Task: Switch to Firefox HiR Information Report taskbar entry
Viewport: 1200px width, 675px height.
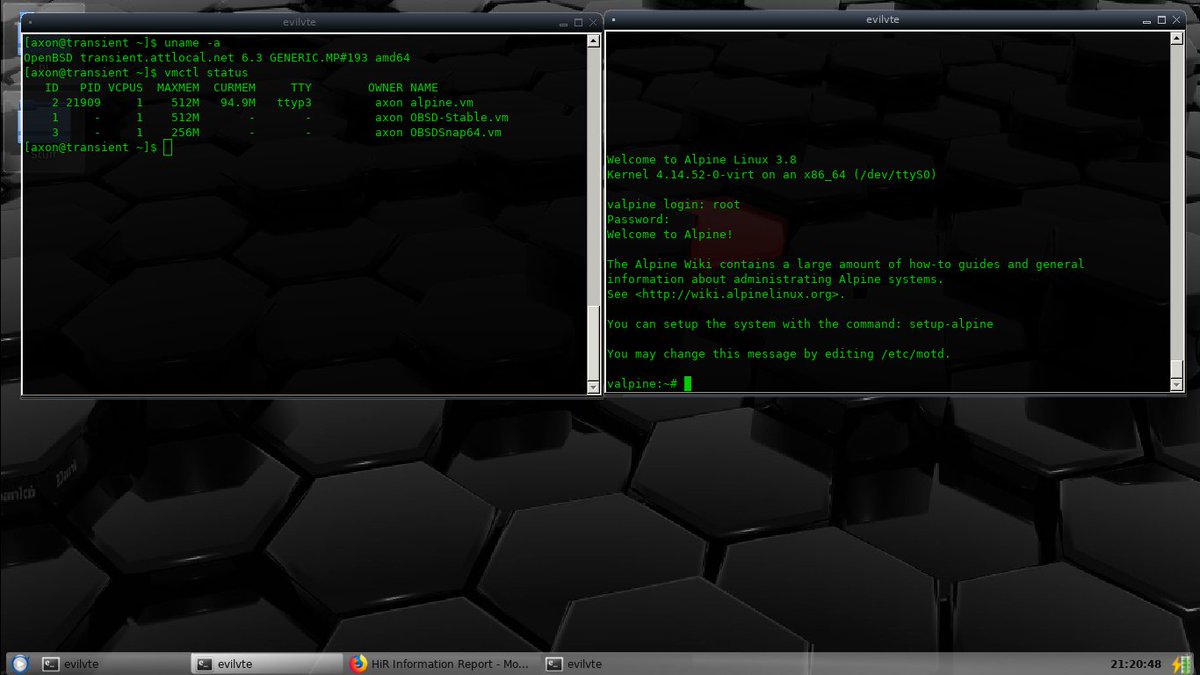Action: coord(439,664)
